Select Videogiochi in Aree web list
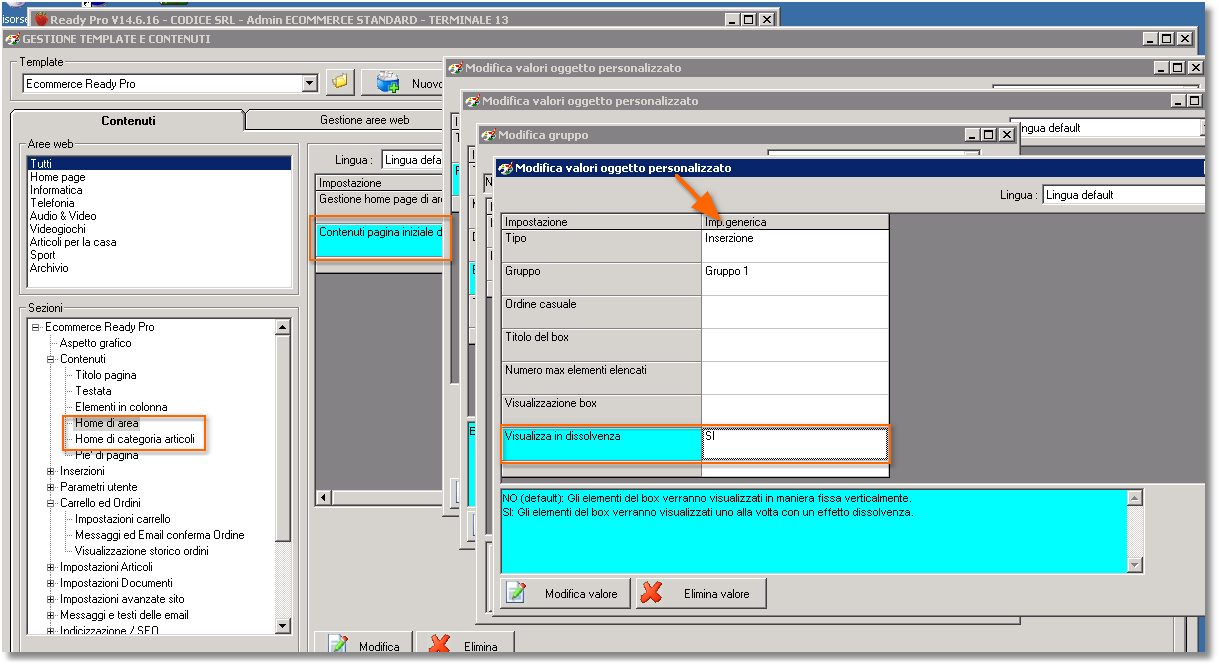The width and height of the screenshot is (1219, 666). [57, 229]
